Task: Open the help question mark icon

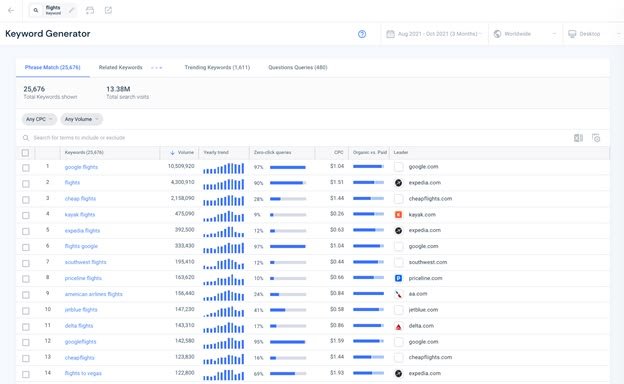Action: 362,34
